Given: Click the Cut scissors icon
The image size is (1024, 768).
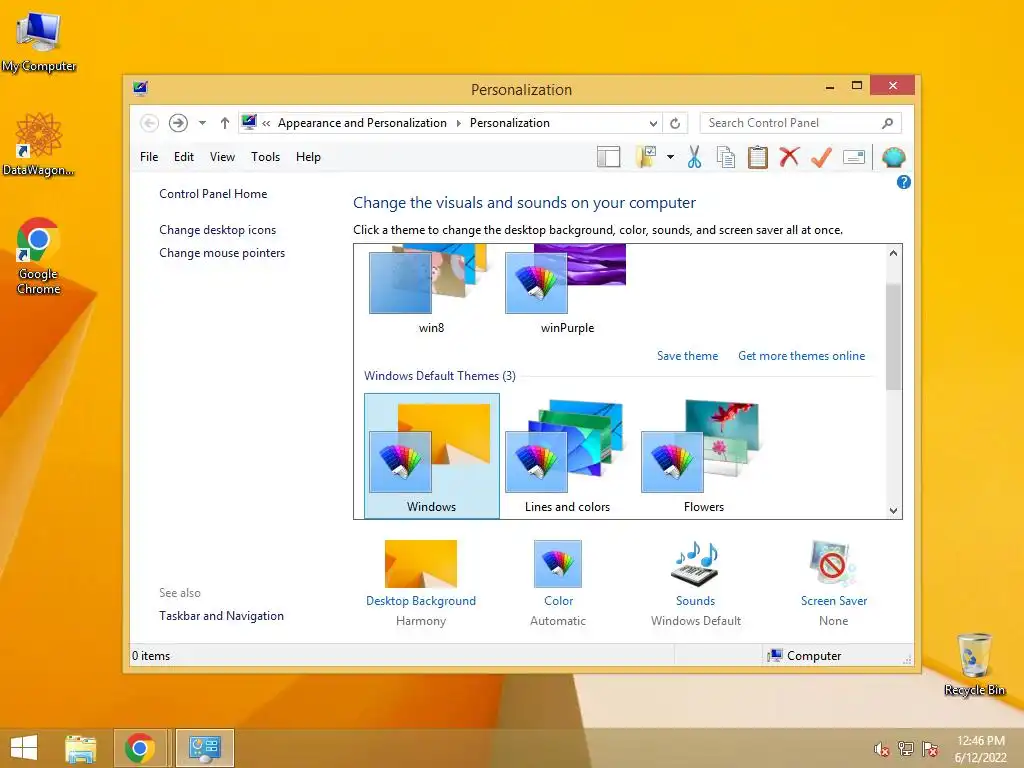Looking at the screenshot, I should 694,157.
